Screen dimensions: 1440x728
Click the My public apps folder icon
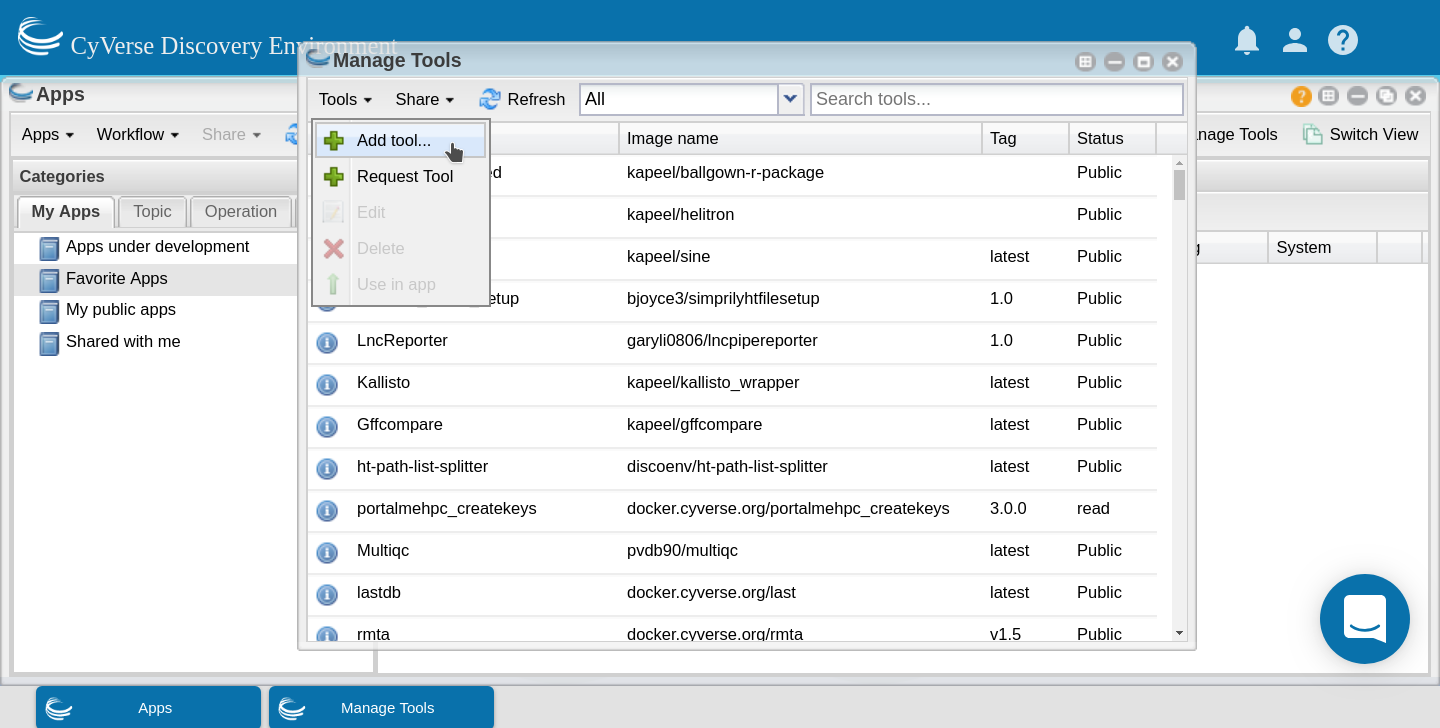[49, 311]
